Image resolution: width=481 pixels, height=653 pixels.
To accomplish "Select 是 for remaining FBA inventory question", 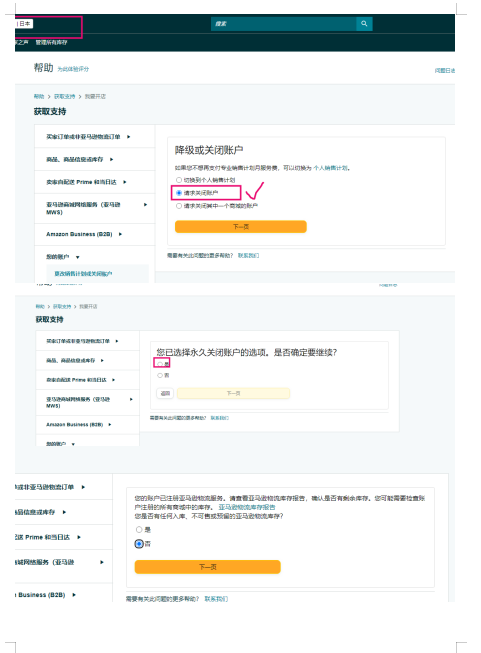I will click(139, 529).
